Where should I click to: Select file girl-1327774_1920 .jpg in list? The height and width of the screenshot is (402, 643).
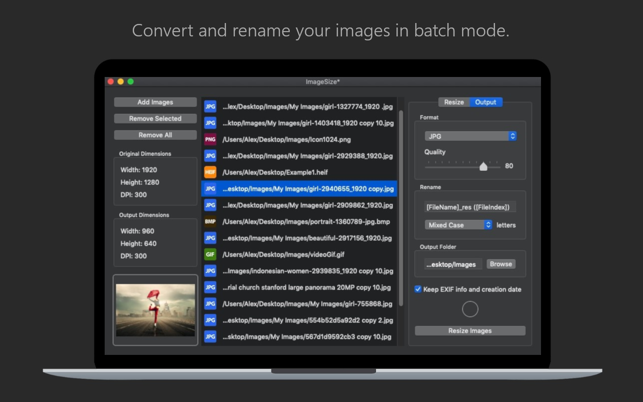pos(299,107)
